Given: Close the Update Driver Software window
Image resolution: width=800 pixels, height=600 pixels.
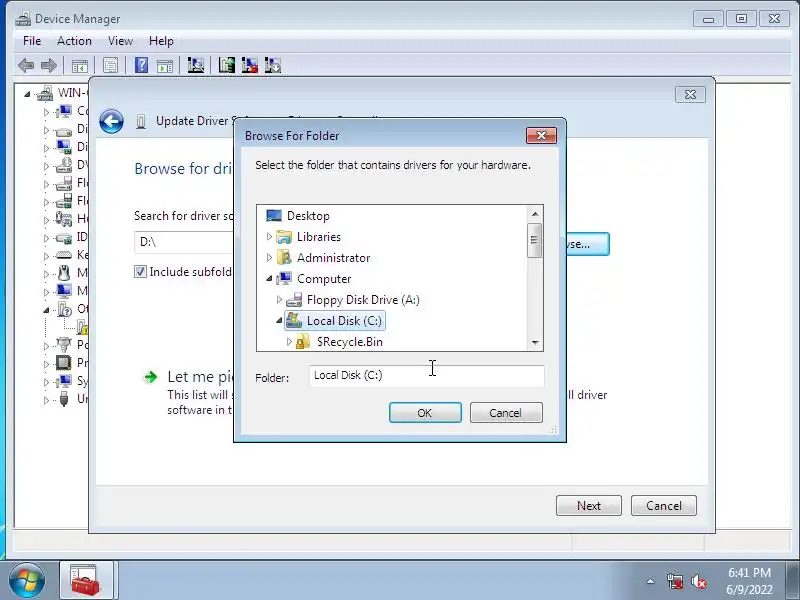Looking at the screenshot, I should tap(690, 95).
